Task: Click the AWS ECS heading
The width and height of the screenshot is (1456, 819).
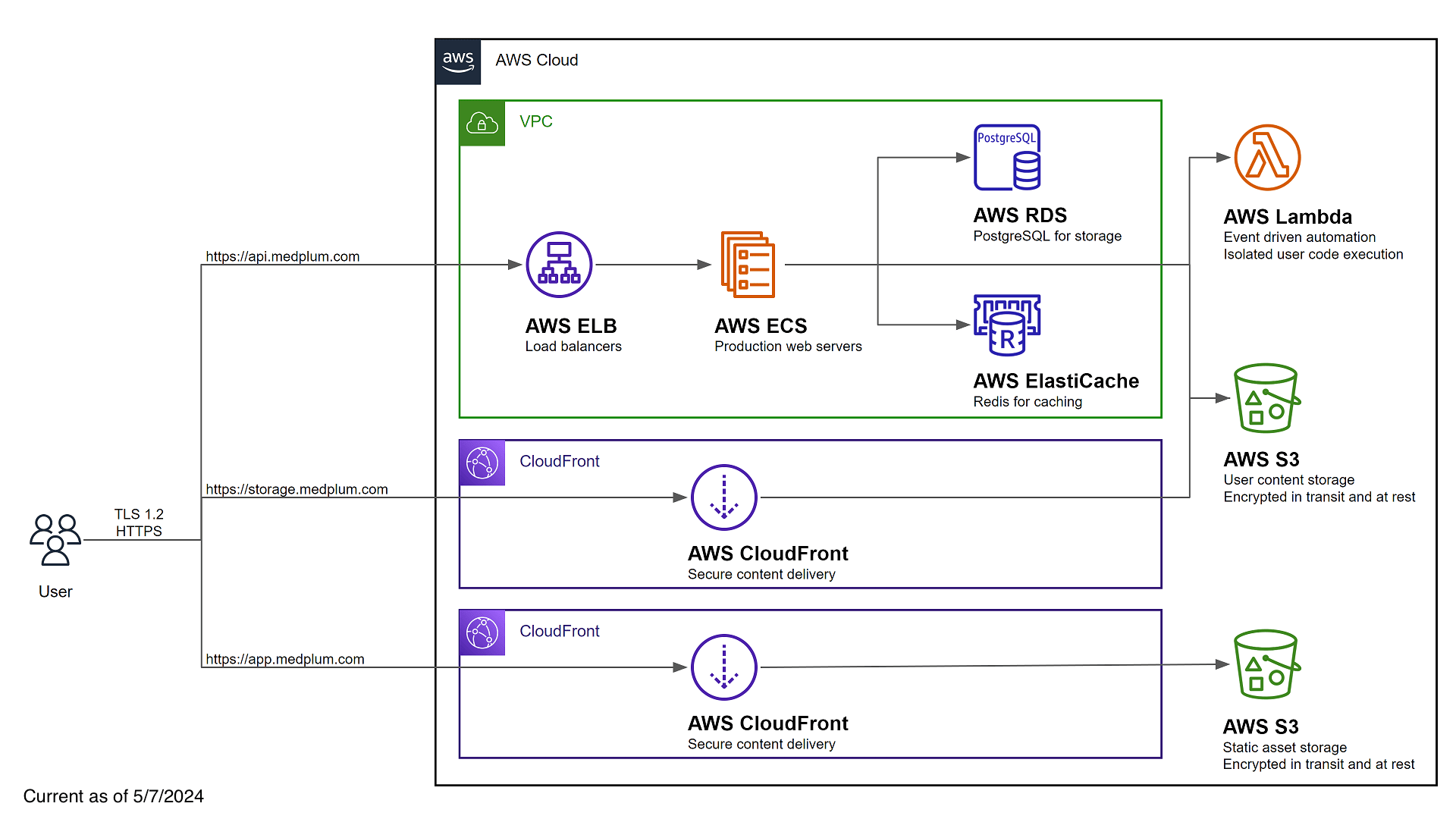Action: pyautogui.click(x=761, y=326)
